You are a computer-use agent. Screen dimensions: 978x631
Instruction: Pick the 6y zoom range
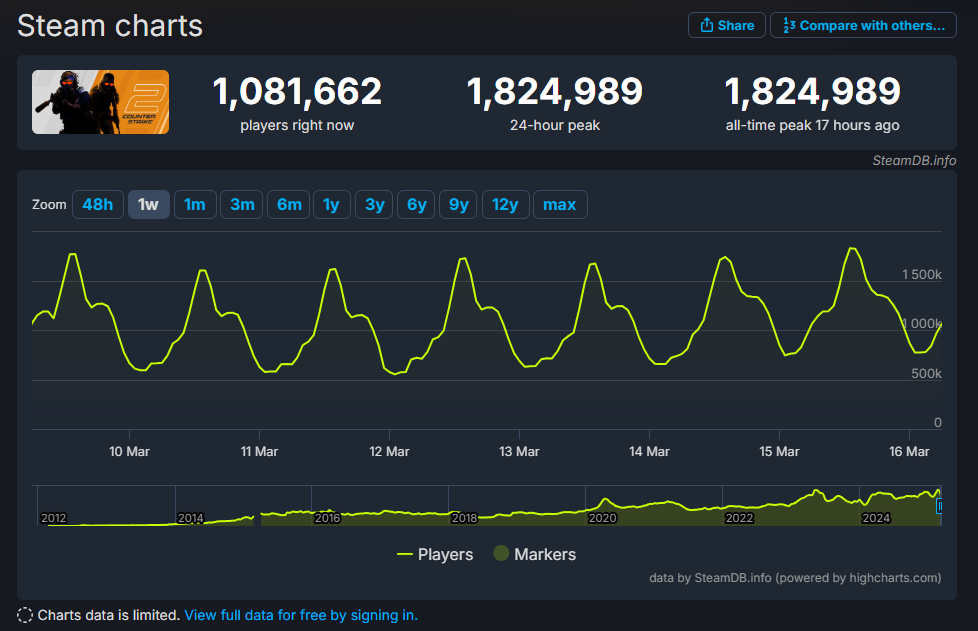point(416,205)
